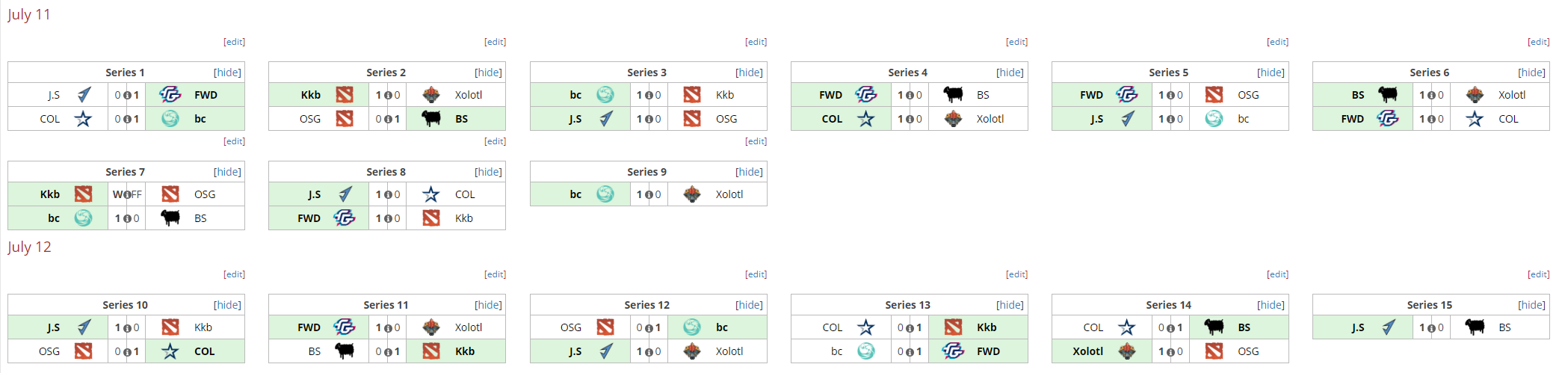The height and width of the screenshot is (373, 1568).
Task: Collapse Series 1 with its hide toggle
Action: (x=227, y=73)
